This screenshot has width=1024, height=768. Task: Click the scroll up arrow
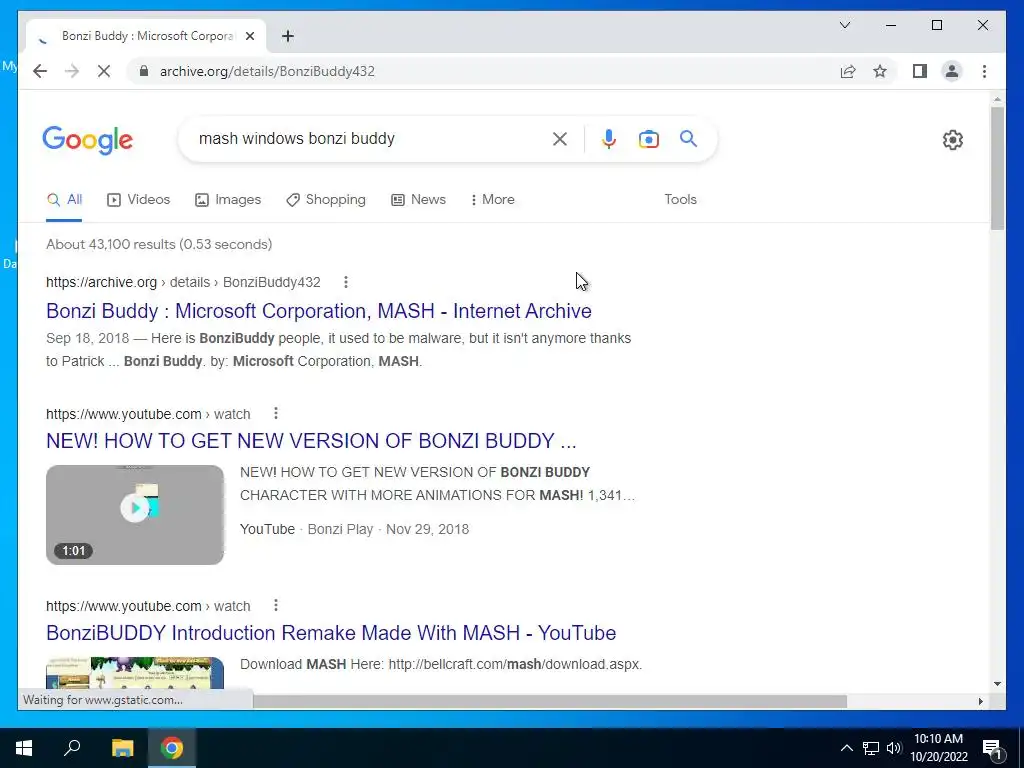[997, 99]
